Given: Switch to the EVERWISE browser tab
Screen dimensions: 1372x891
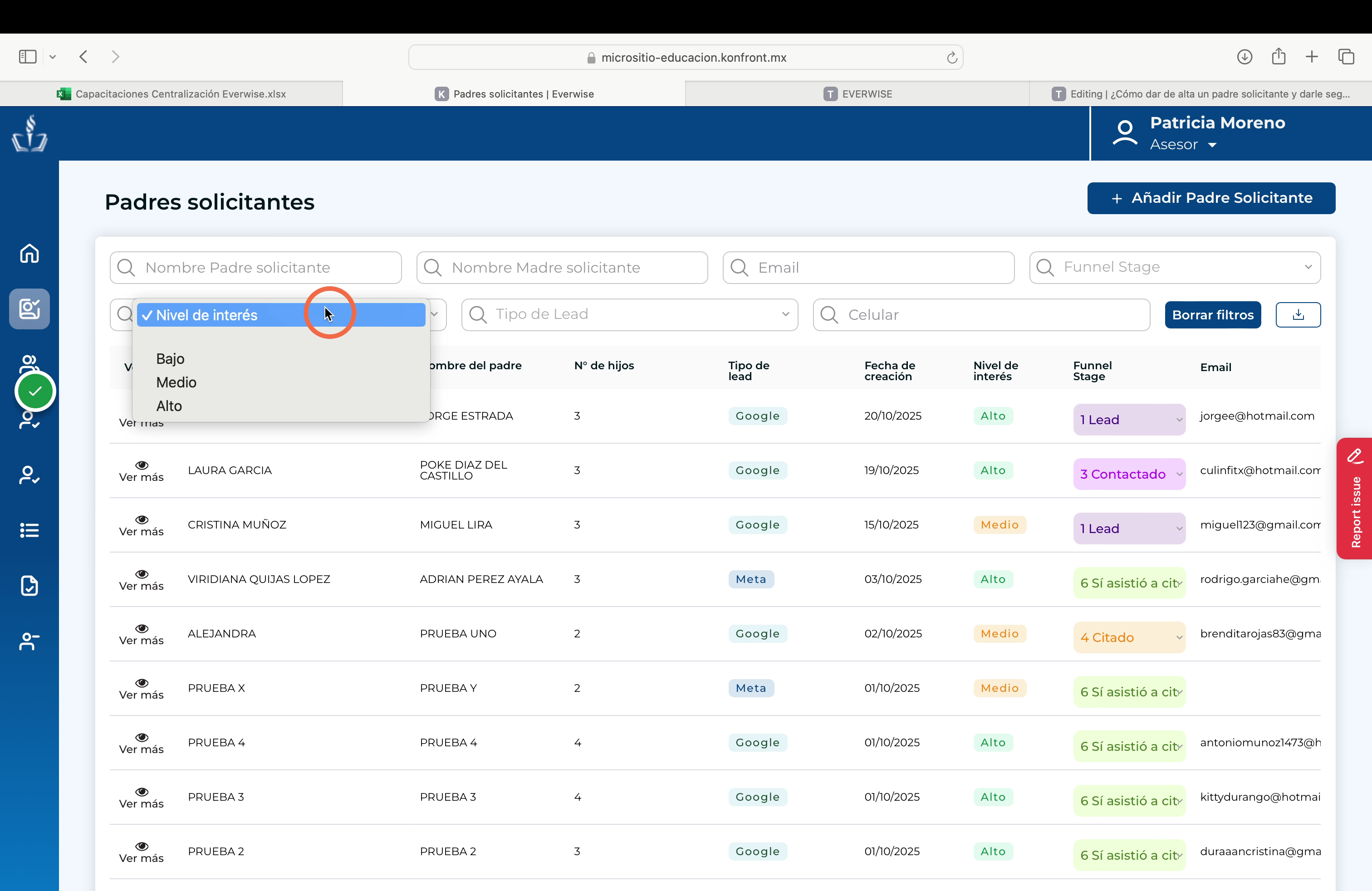Looking at the screenshot, I should tap(857, 93).
